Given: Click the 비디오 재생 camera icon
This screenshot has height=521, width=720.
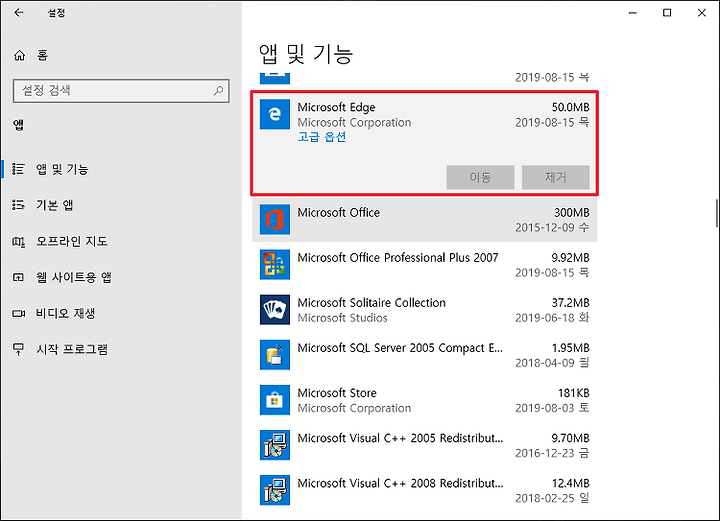Looking at the screenshot, I should pos(18,313).
